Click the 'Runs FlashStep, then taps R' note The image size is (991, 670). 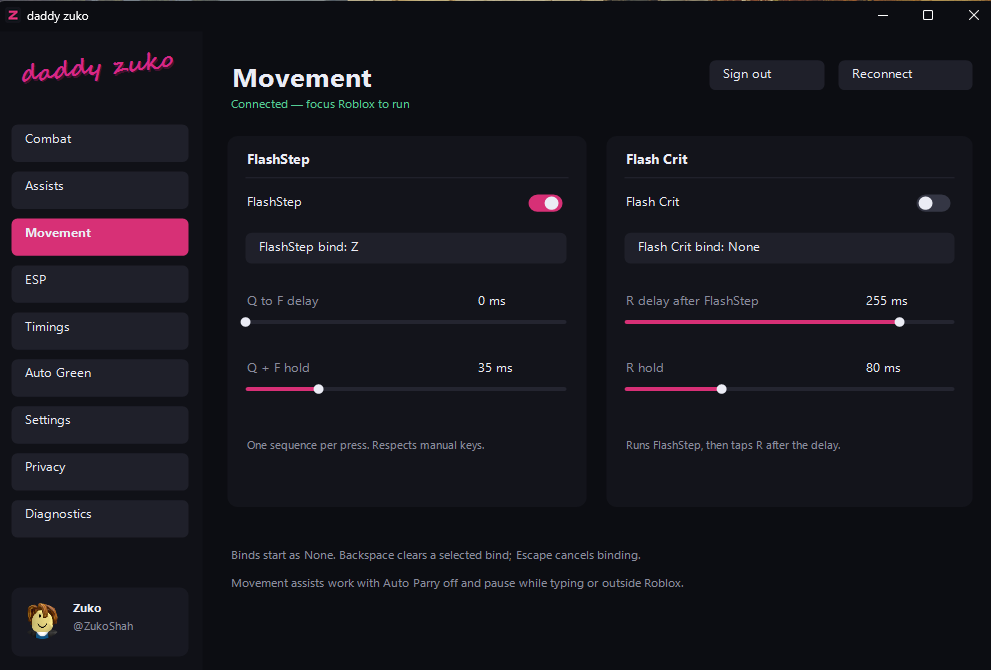click(733, 446)
